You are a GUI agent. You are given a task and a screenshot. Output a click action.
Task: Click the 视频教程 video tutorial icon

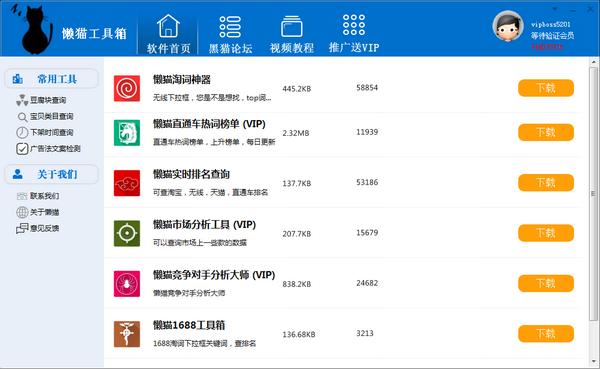[x=292, y=26]
